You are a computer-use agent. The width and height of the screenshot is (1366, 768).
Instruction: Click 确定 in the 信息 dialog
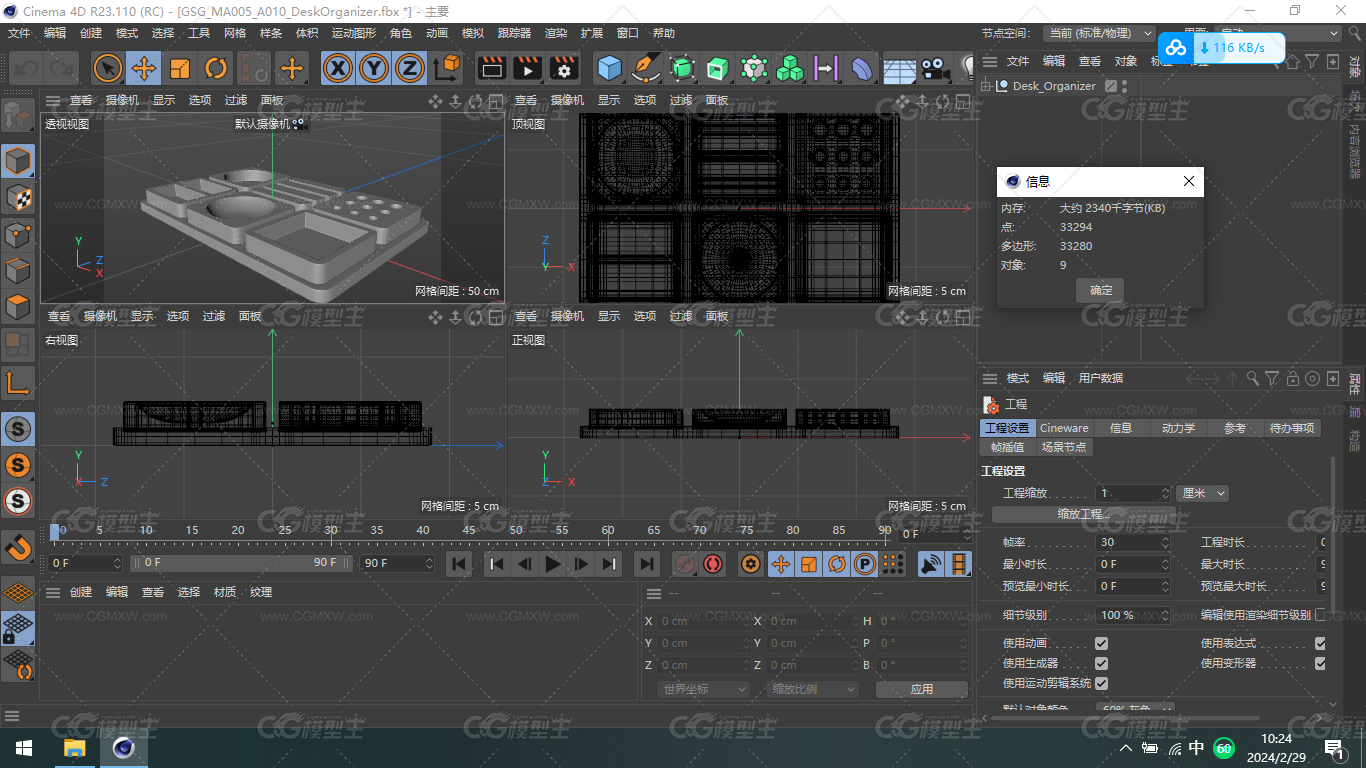[1100, 290]
